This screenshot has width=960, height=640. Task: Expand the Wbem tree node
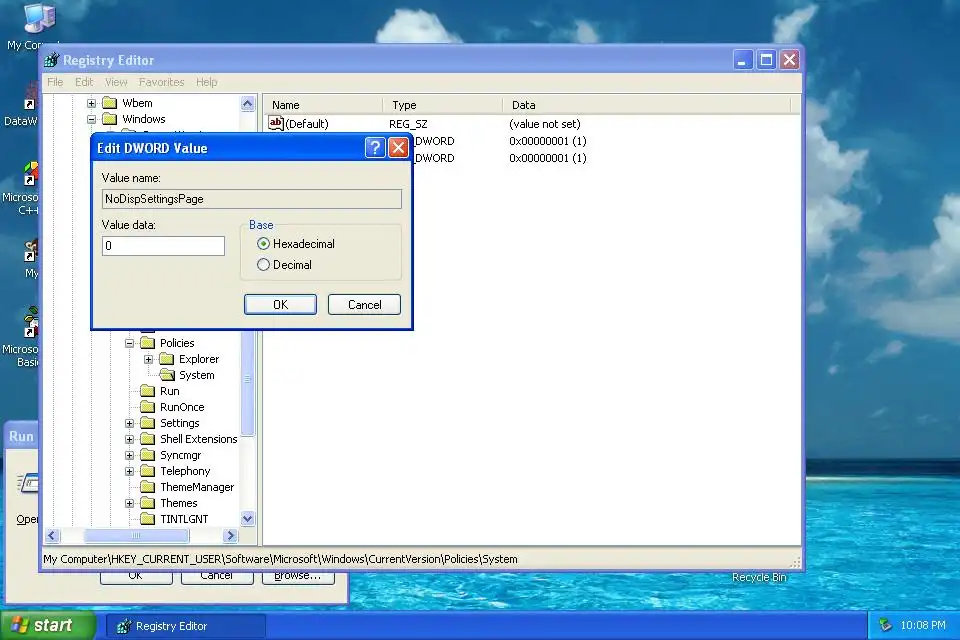pyautogui.click(x=91, y=104)
